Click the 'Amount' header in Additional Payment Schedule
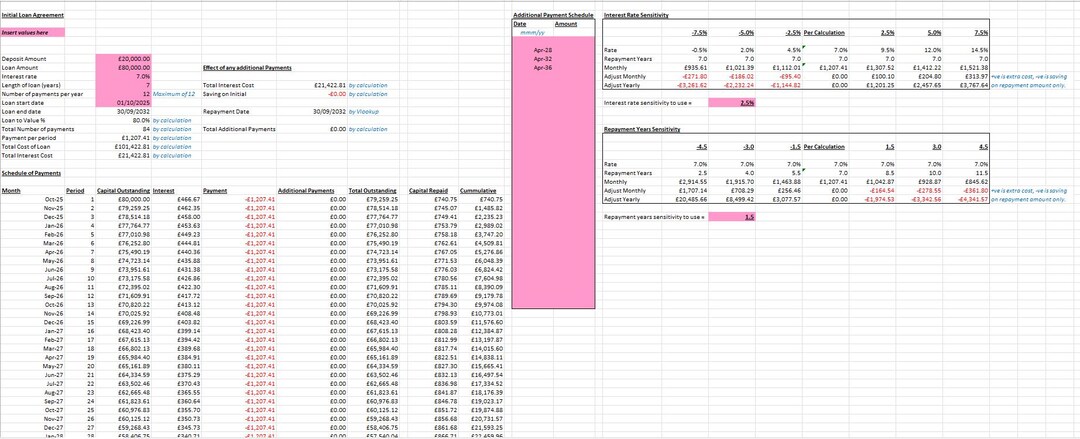This screenshot has height=439, width=1080. coord(566,24)
